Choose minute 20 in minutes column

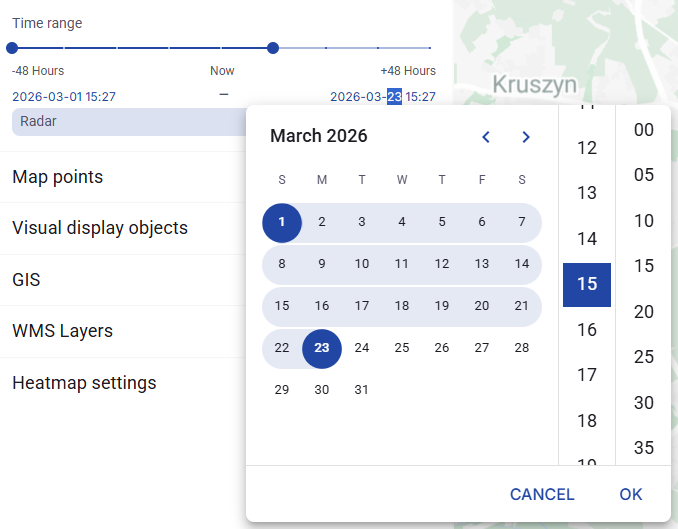(643, 312)
